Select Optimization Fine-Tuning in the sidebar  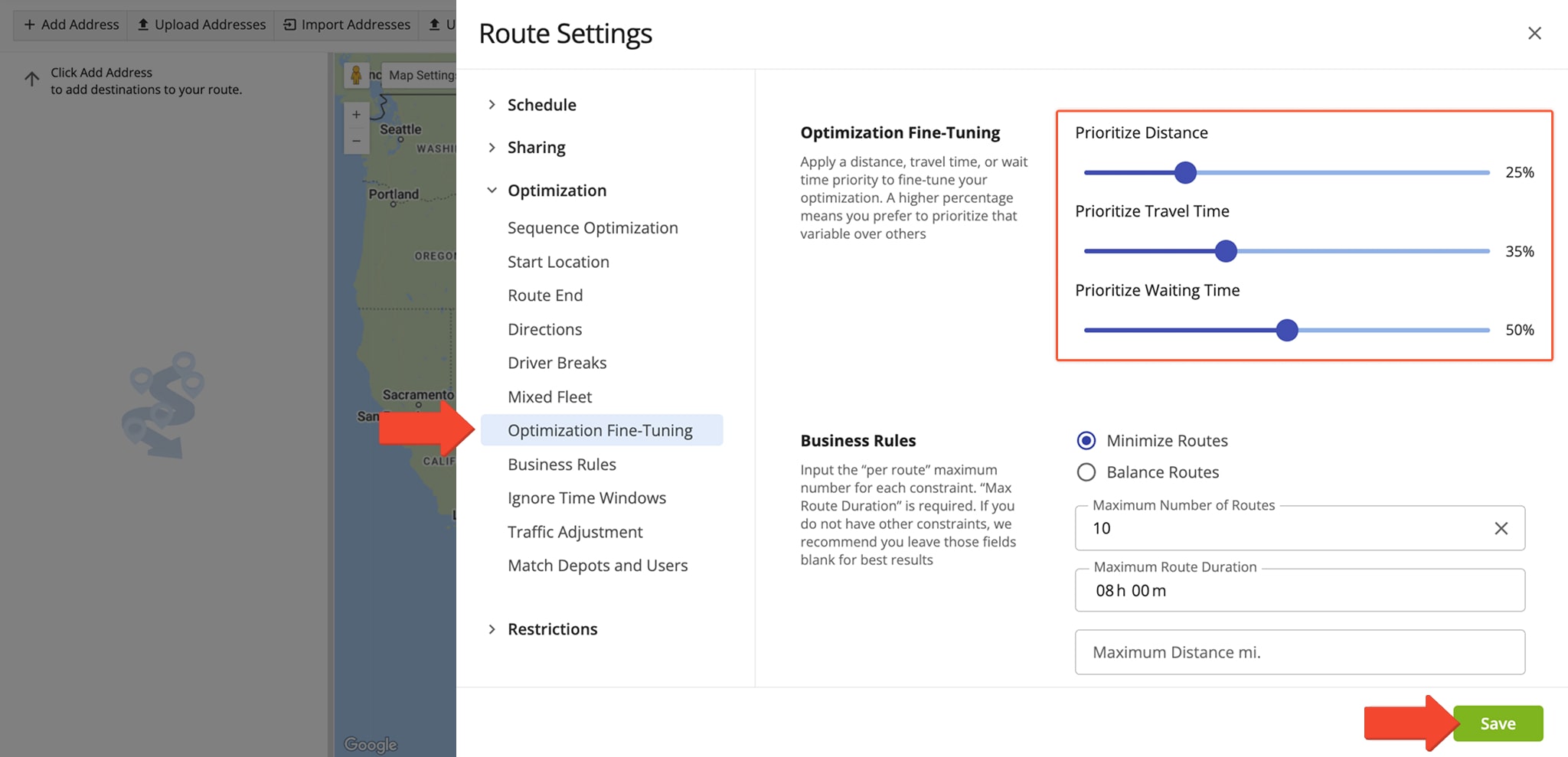[602, 430]
